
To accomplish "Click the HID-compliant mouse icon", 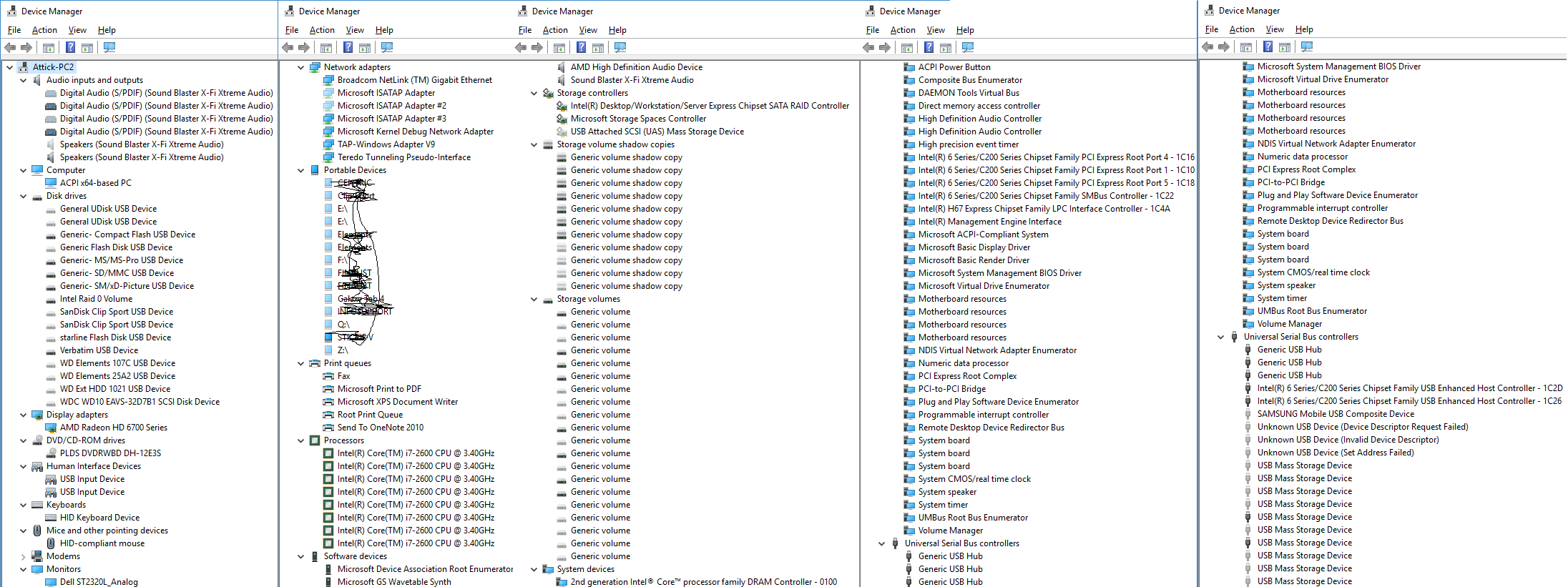I will (x=51, y=543).
